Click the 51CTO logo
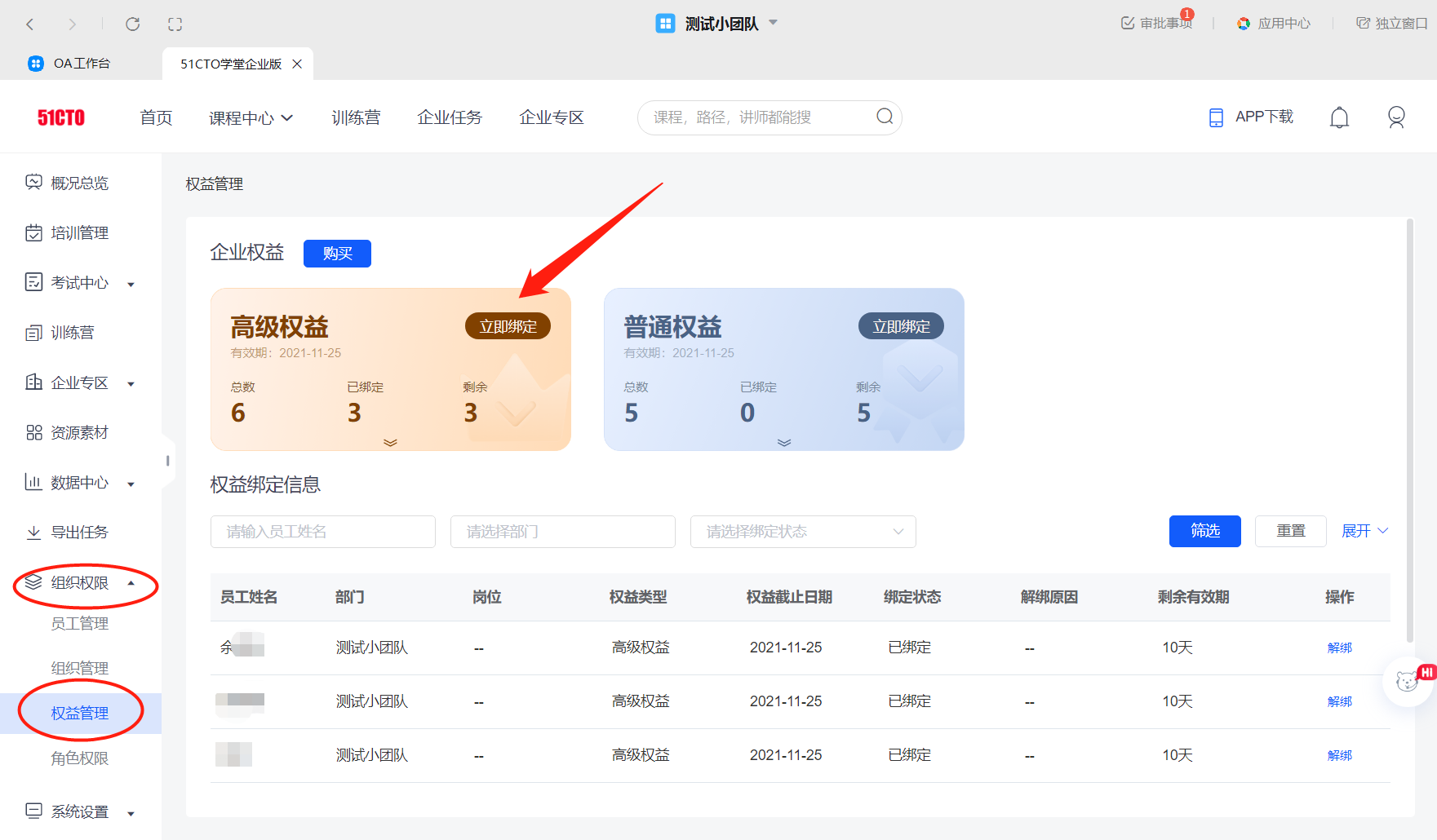This screenshot has height=840, width=1437. (61, 117)
